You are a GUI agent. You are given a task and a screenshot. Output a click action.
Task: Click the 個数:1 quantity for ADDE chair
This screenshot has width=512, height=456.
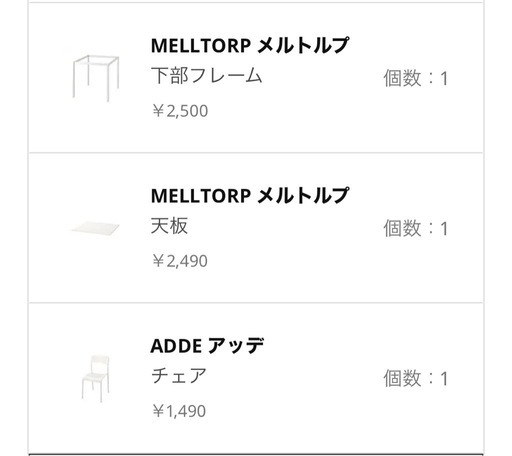416,378
